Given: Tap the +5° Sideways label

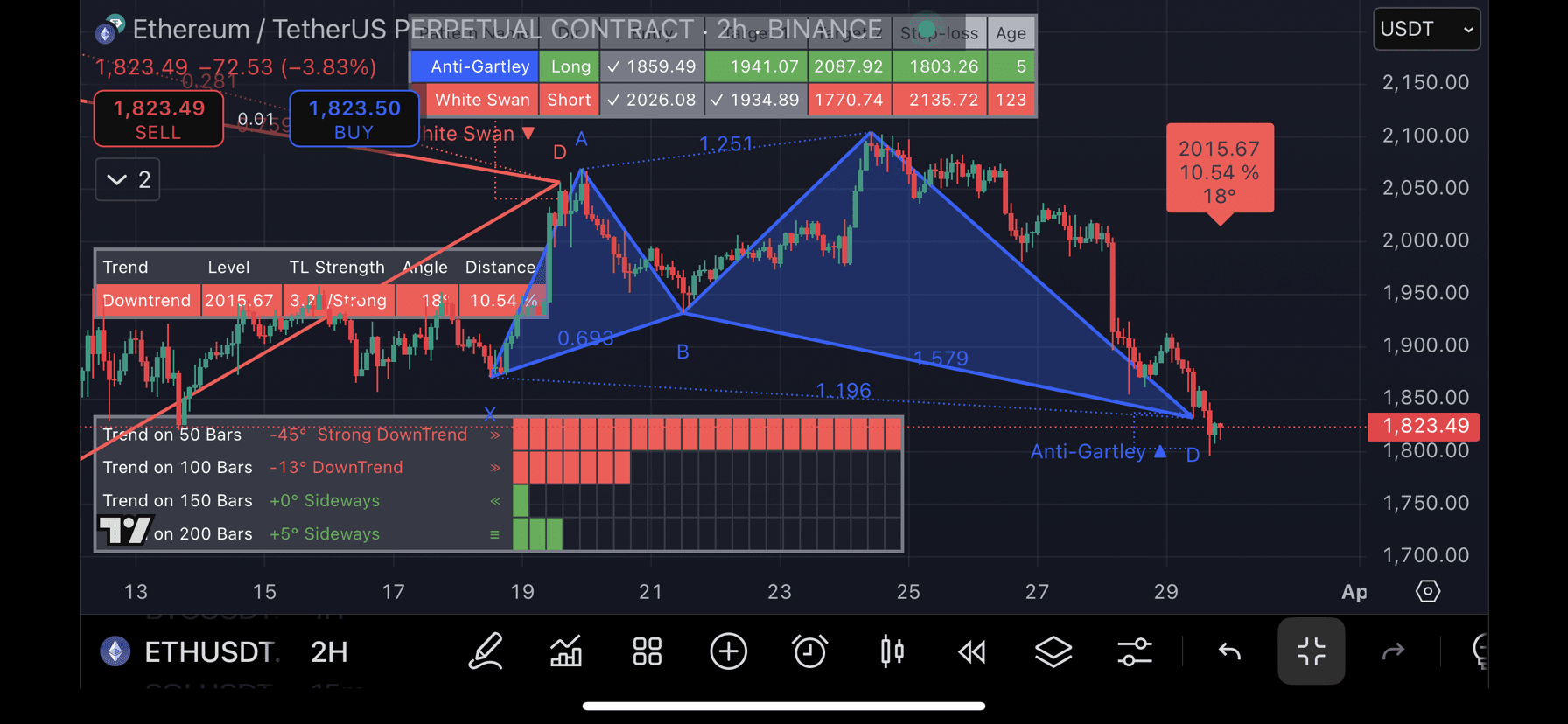Looking at the screenshot, I should pyautogui.click(x=324, y=534).
